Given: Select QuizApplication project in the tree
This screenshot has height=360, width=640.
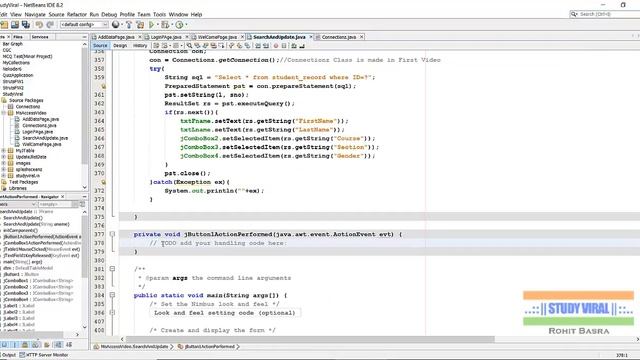Looking at the screenshot, I should pos(18,75).
